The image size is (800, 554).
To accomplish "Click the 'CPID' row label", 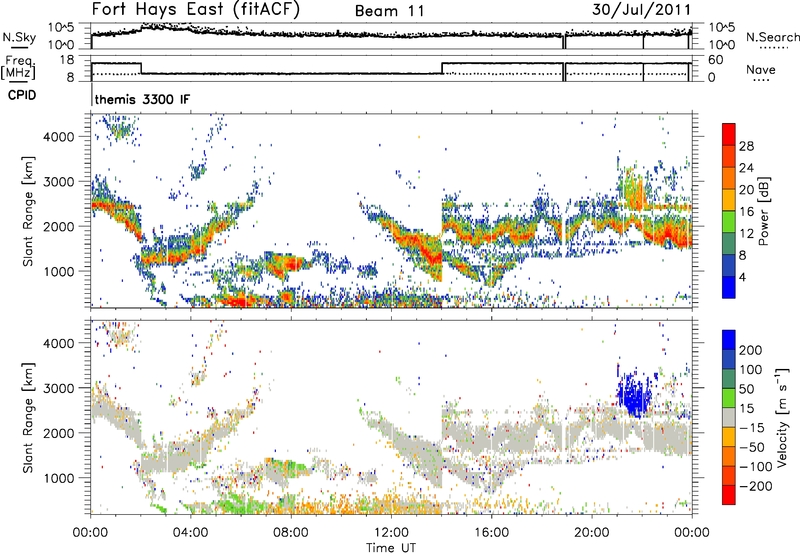I will [22, 95].
